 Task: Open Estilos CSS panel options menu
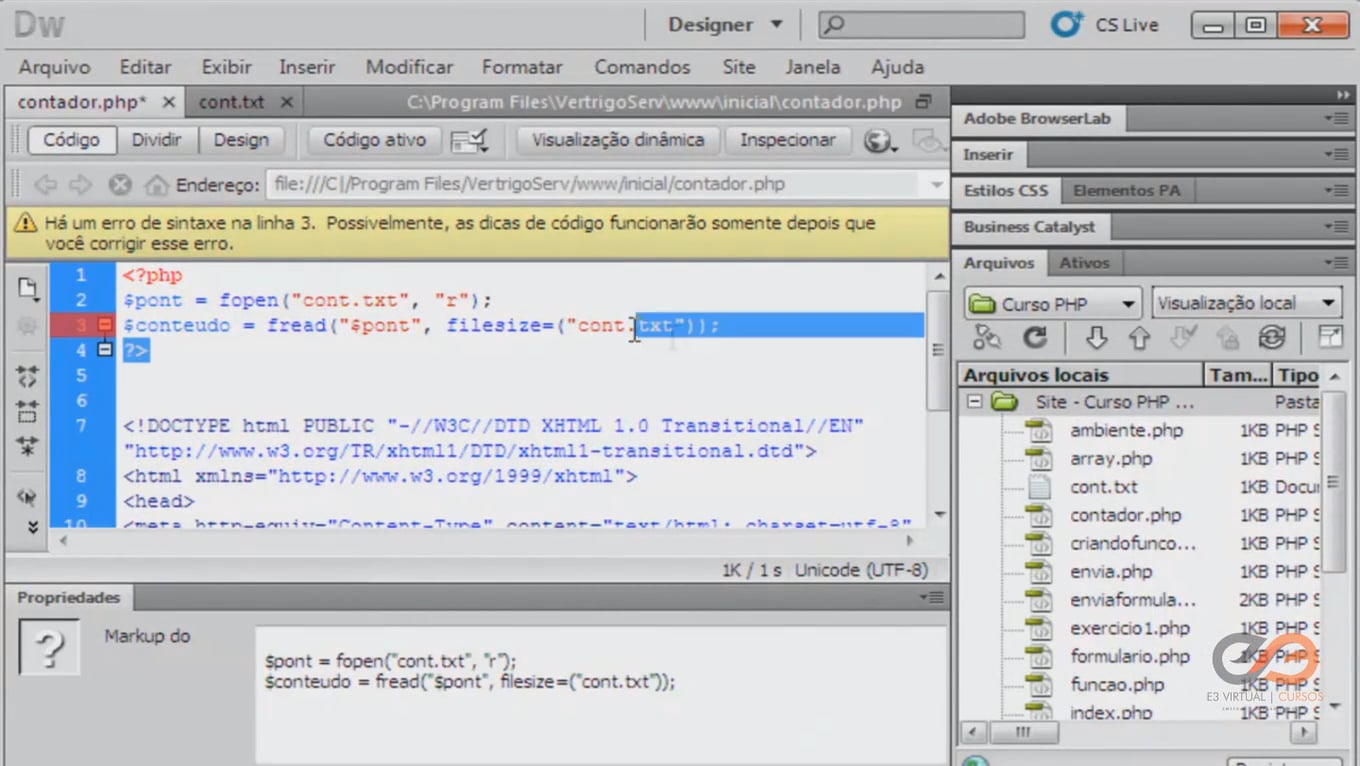(1335, 190)
